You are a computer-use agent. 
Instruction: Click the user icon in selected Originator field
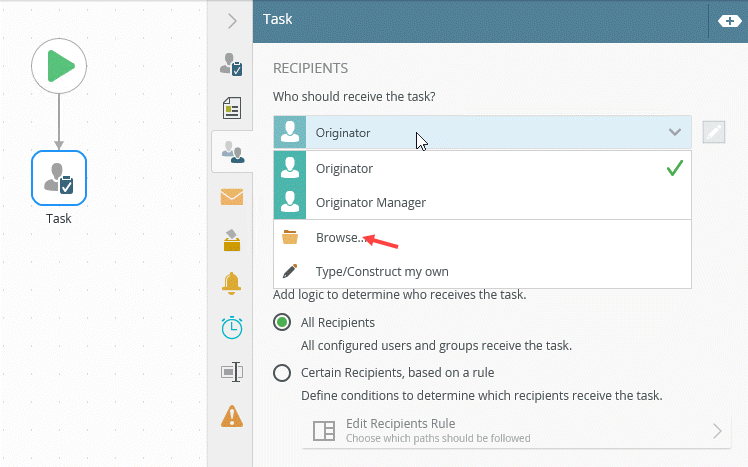pyautogui.click(x=290, y=132)
